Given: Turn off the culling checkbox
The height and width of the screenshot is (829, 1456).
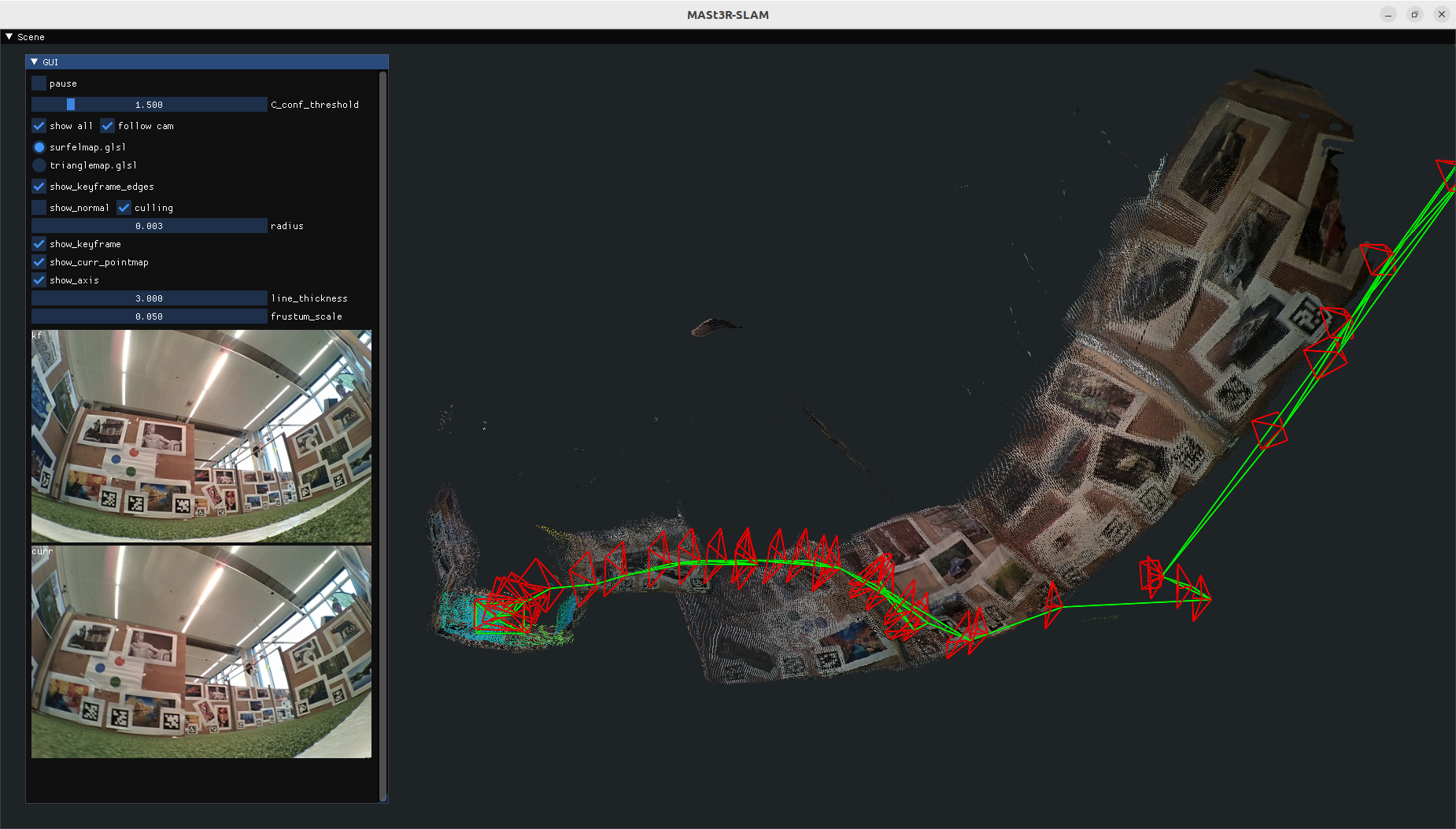Looking at the screenshot, I should (124, 208).
